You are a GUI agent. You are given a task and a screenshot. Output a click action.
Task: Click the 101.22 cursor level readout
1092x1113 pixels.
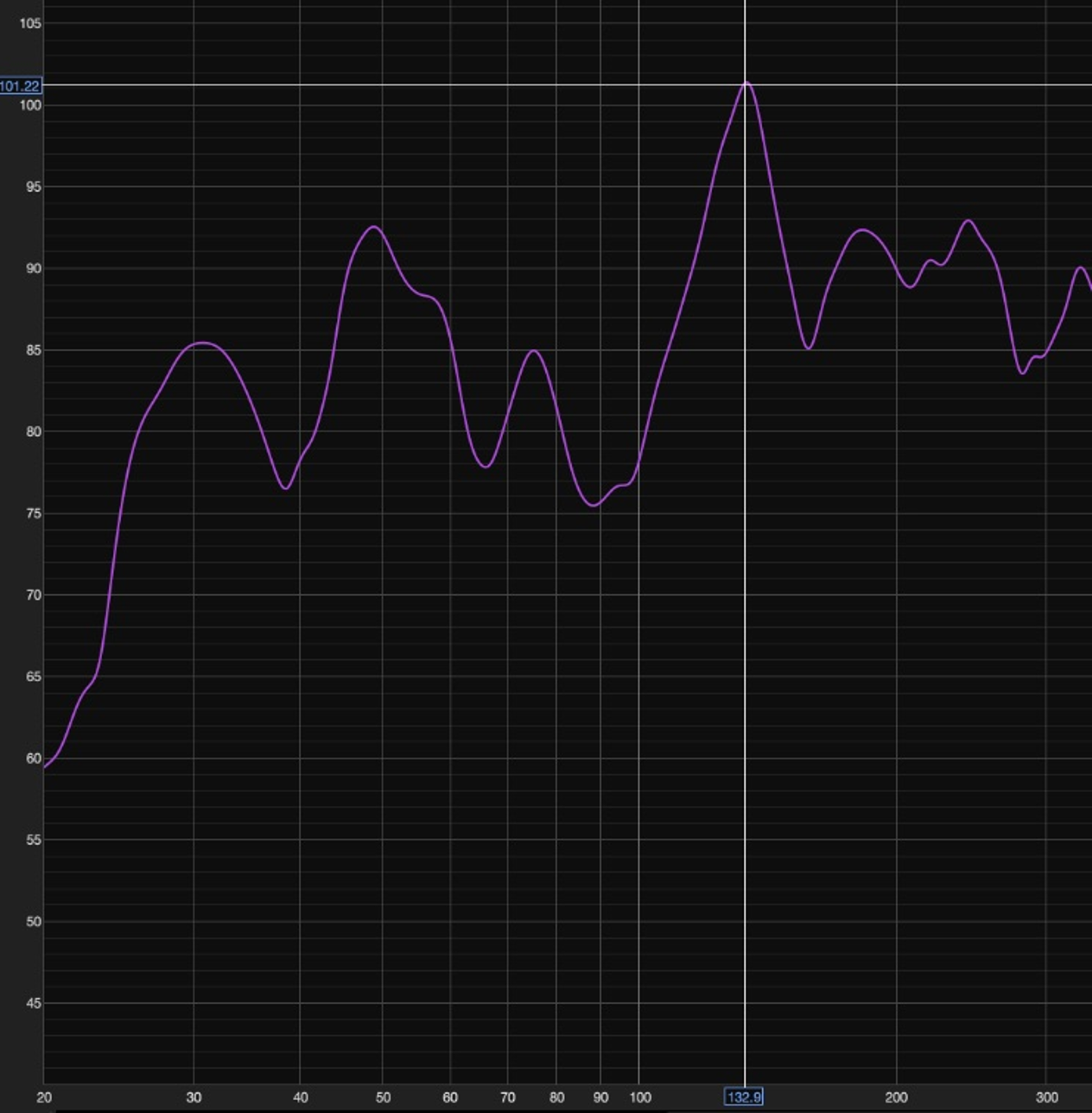(x=20, y=86)
